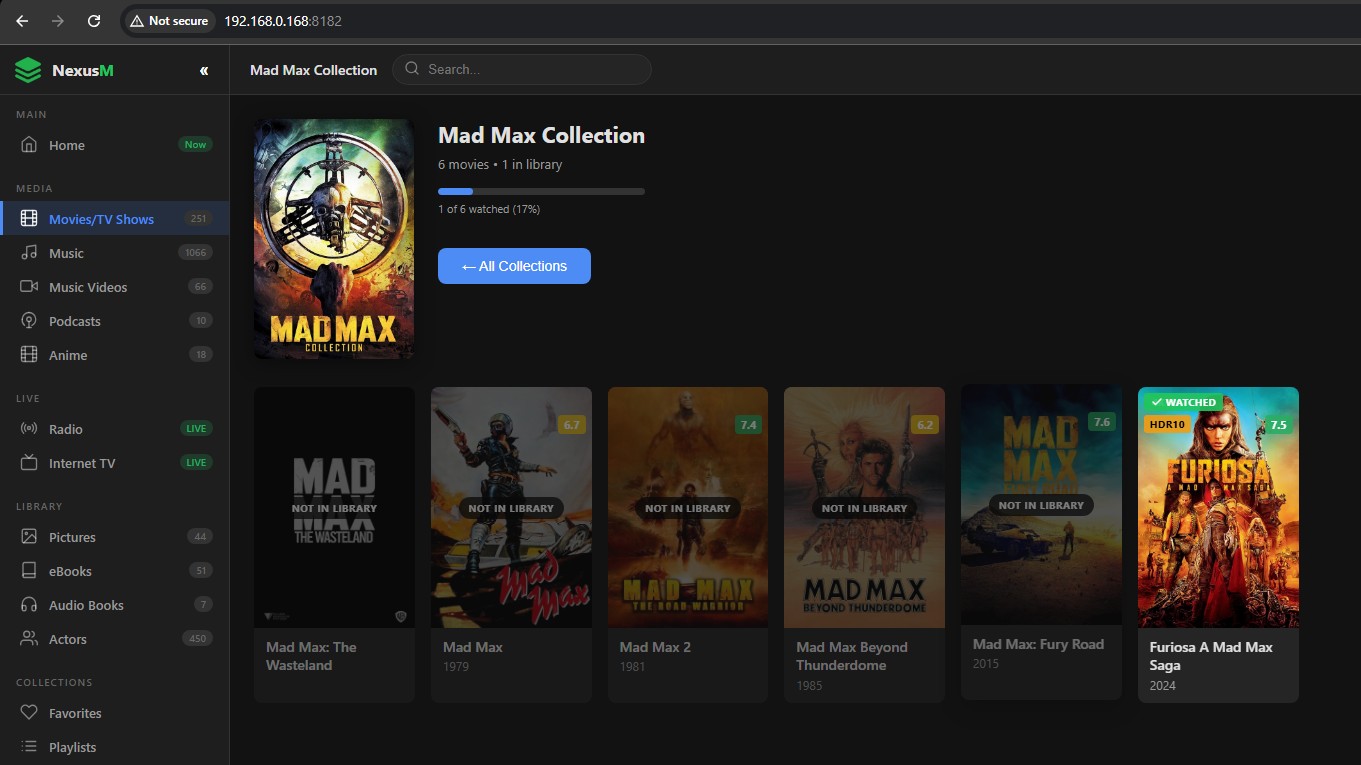Open the Favorites collection
This screenshot has width=1361, height=765.
[74, 713]
